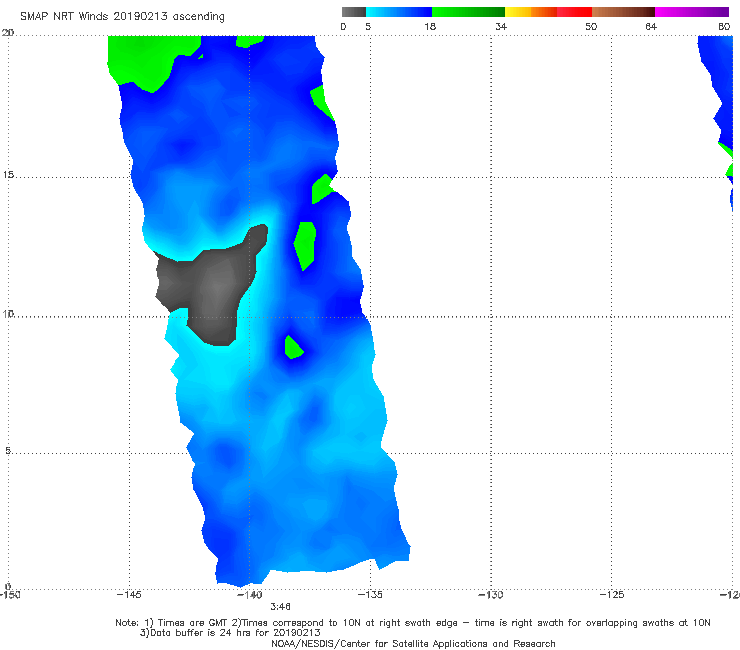
Task: Click the latitude axis label '10'
Action: point(8,313)
